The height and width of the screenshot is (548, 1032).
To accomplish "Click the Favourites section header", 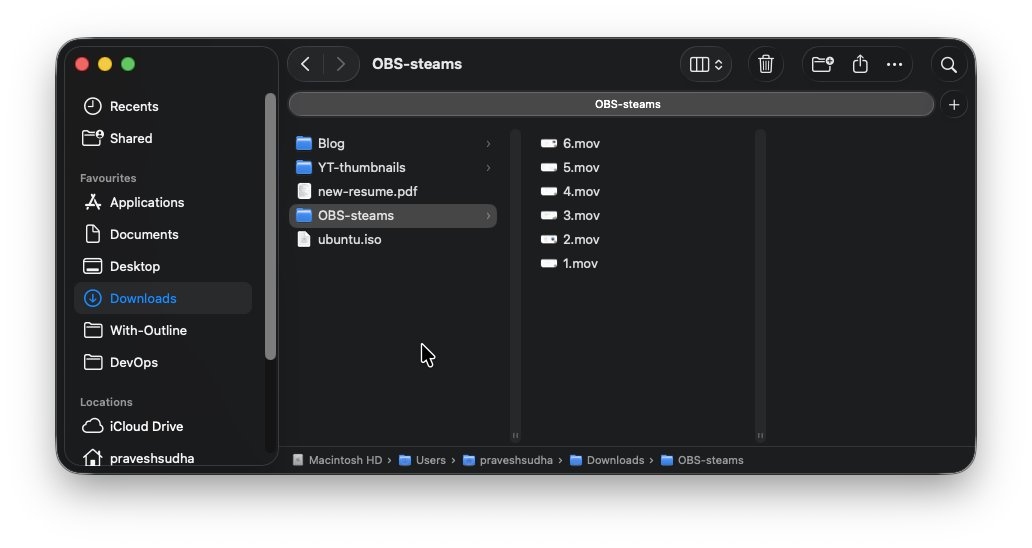I will [x=108, y=178].
